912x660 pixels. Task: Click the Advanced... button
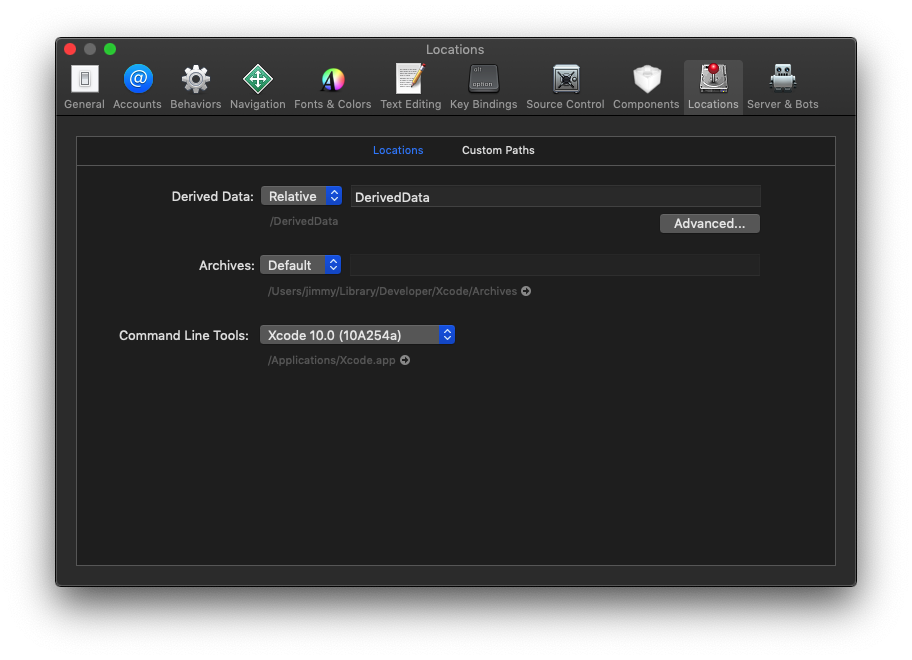click(710, 223)
